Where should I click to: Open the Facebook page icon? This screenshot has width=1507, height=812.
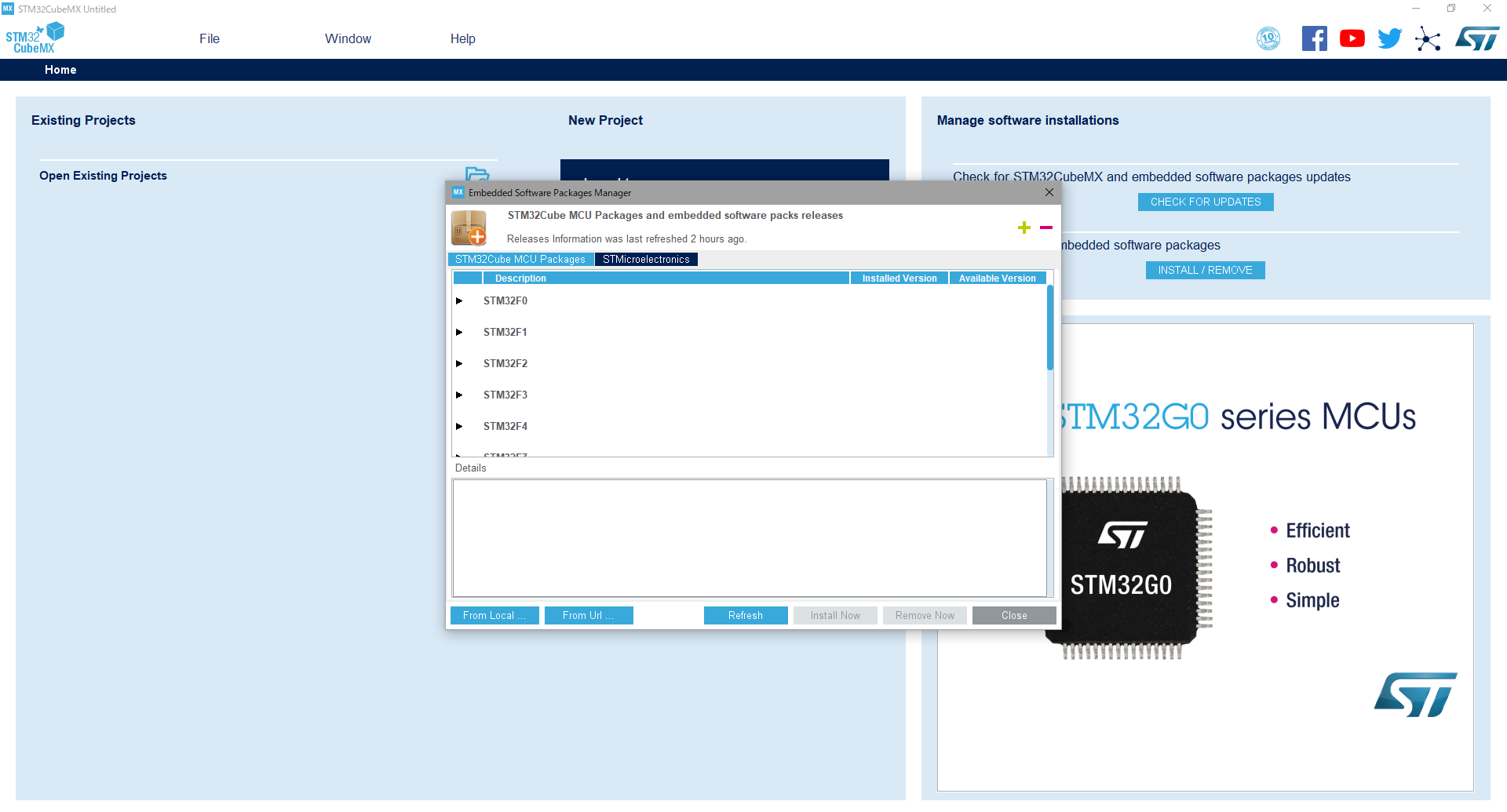click(1314, 38)
